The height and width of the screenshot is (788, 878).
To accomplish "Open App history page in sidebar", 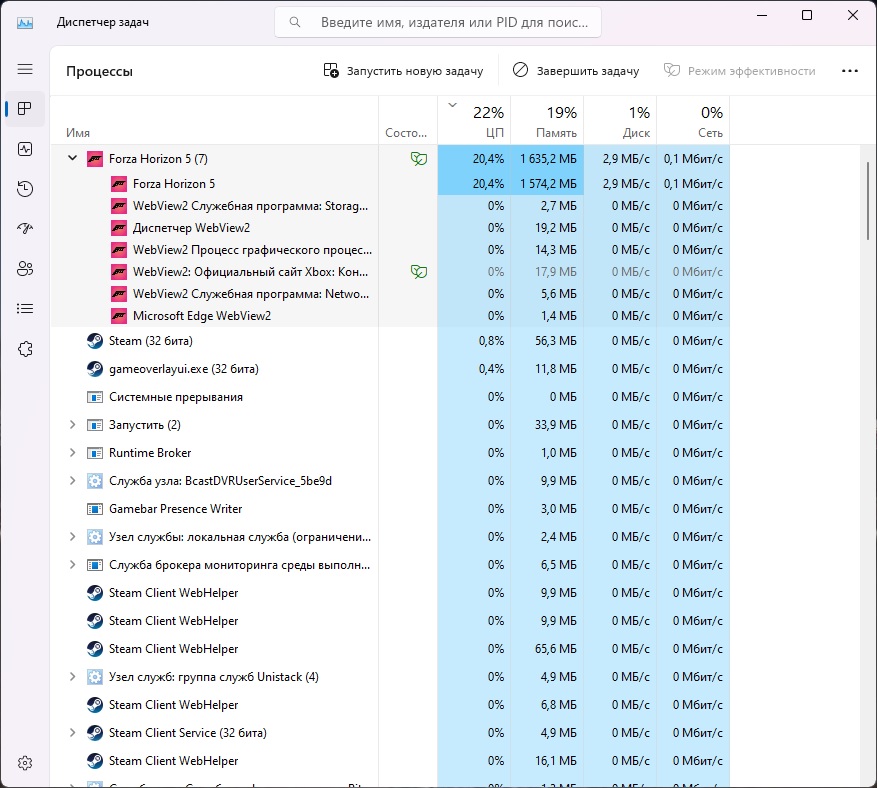I will pyautogui.click(x=25, y=189).
